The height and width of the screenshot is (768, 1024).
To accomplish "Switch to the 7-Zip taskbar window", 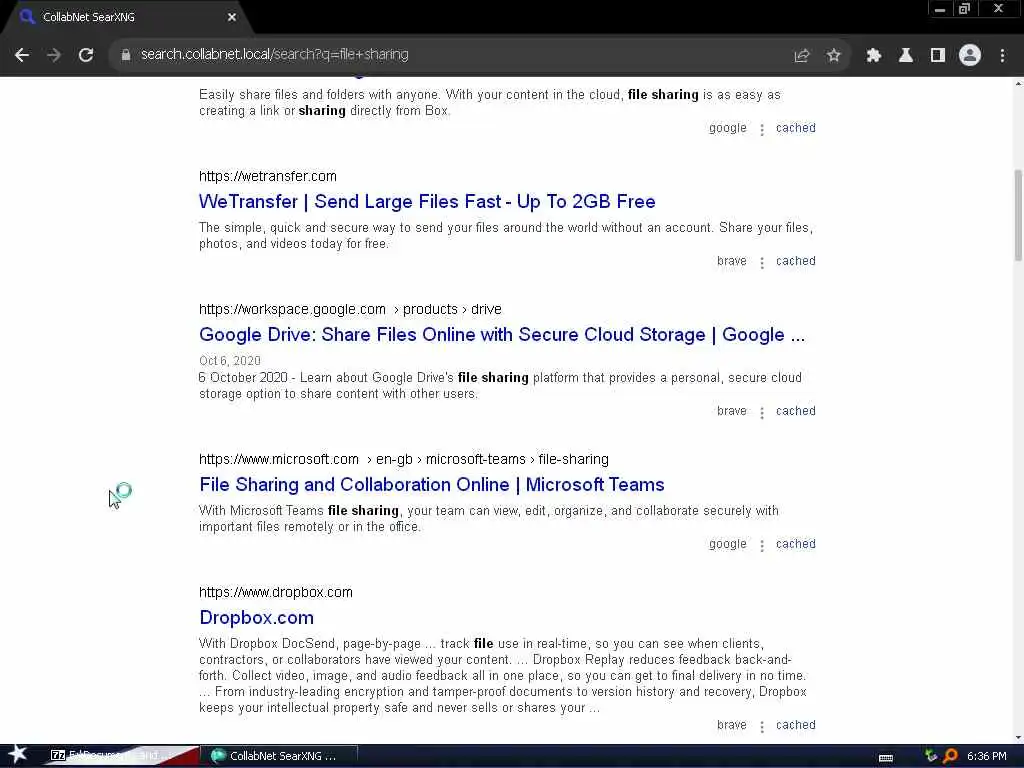I will click(x=121, y=756).
